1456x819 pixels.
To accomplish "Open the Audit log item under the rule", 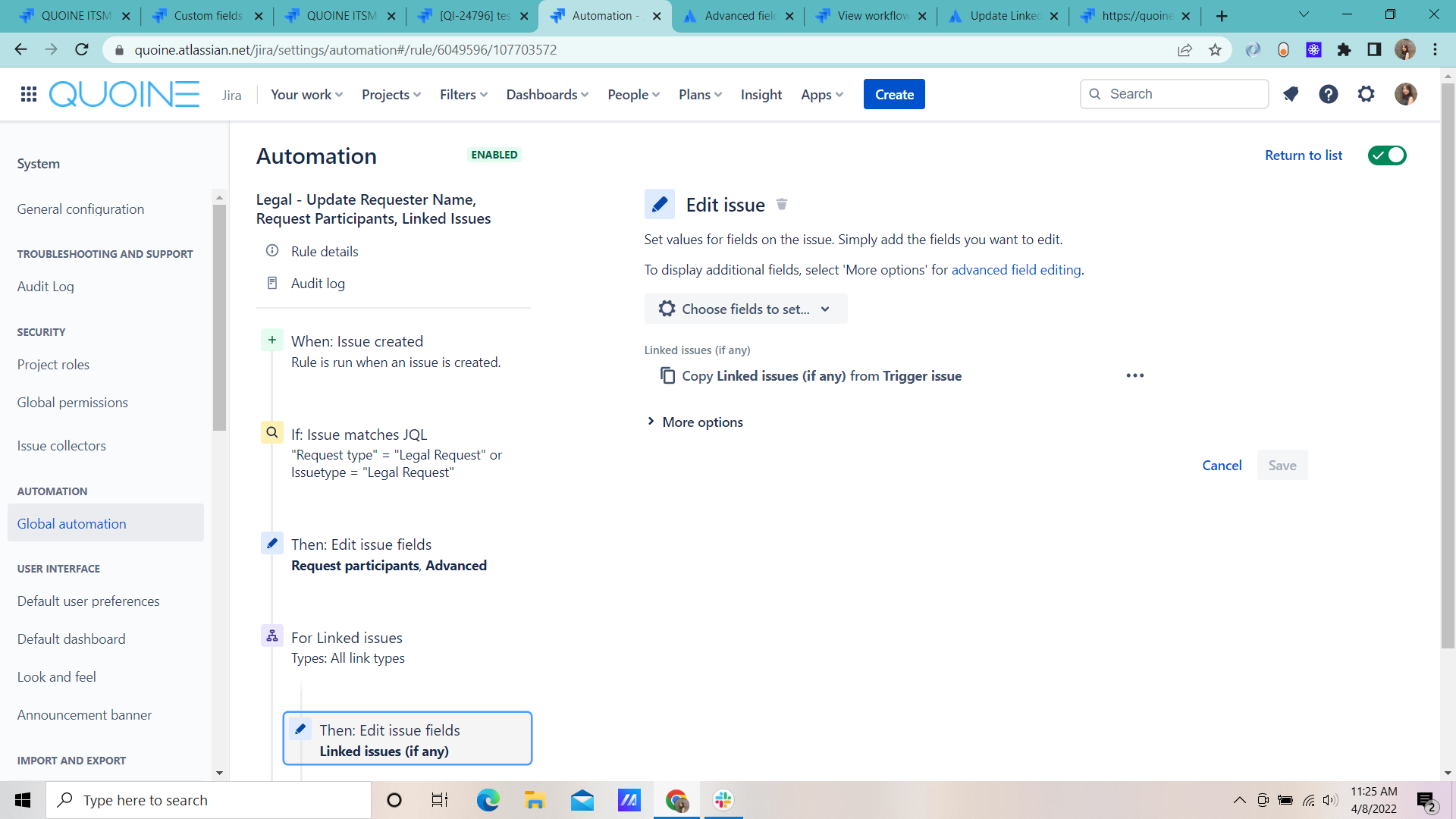I will tap(318, 284).
